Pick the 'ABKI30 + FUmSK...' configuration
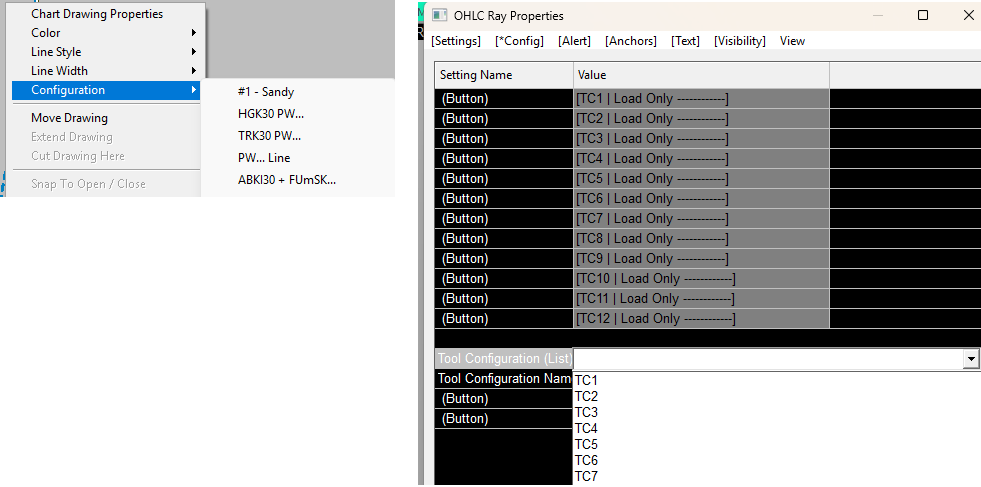 click(287, 180)
